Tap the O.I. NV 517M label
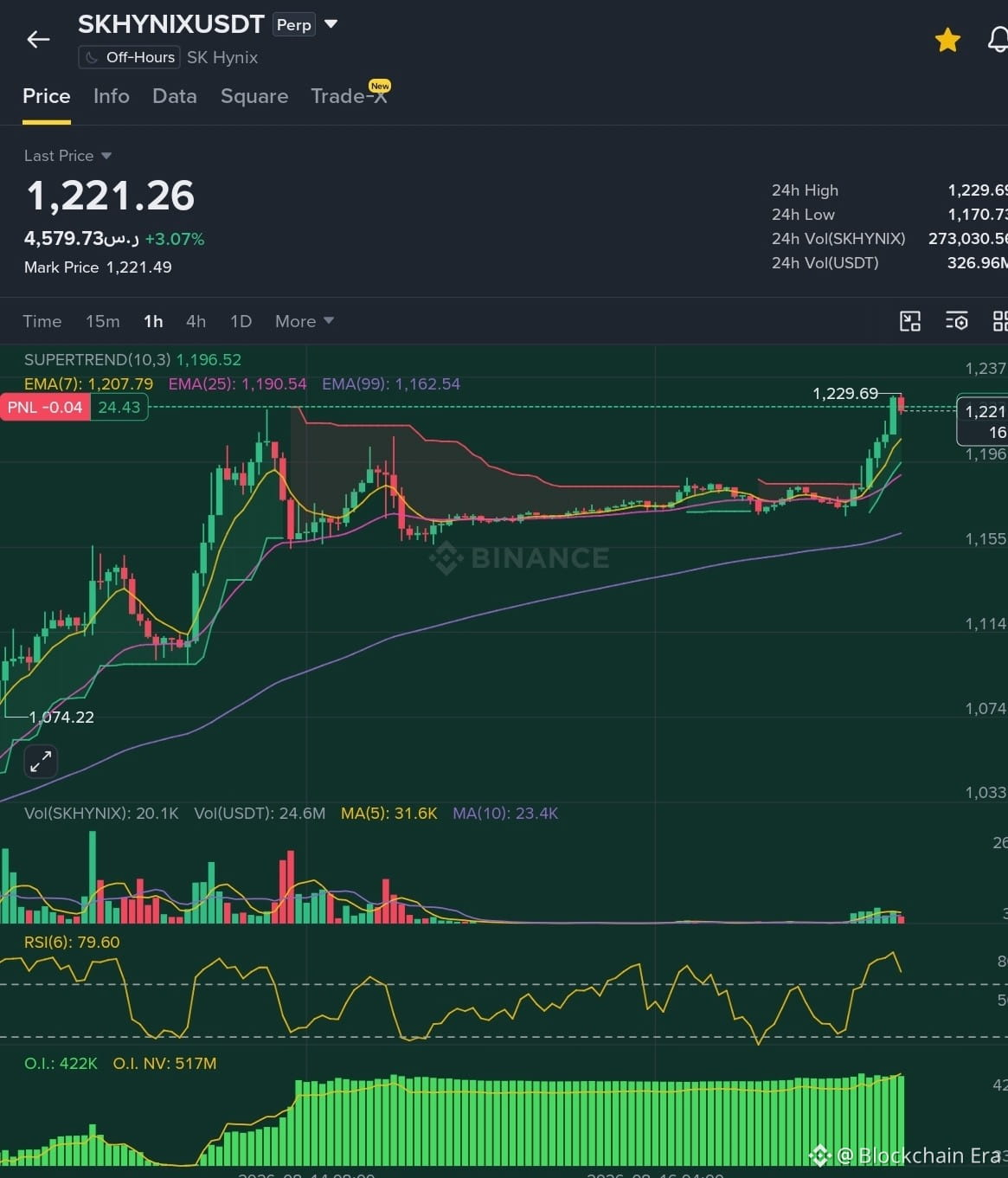 [x=164, y=1064]
